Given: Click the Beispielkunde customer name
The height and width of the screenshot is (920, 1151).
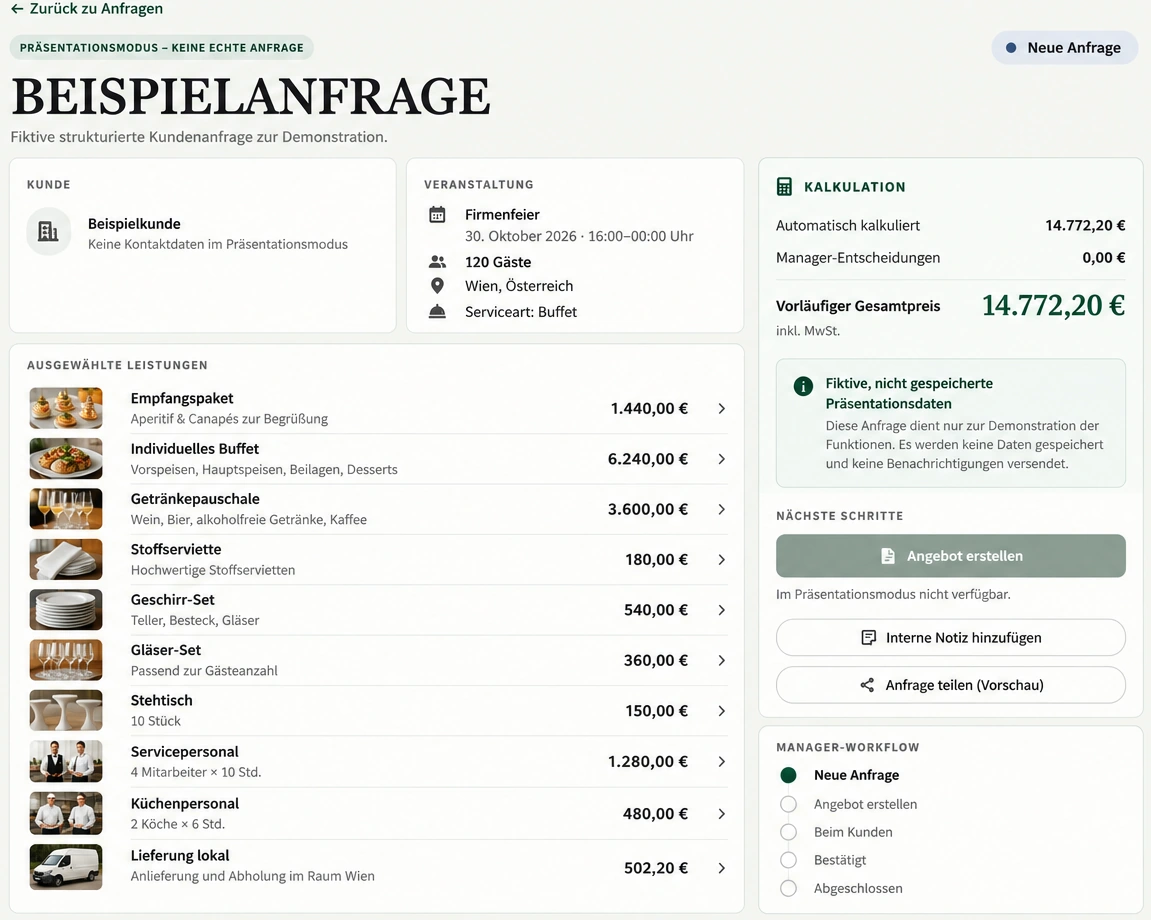Looking at the screenshot, I should [x=134, y=224].
